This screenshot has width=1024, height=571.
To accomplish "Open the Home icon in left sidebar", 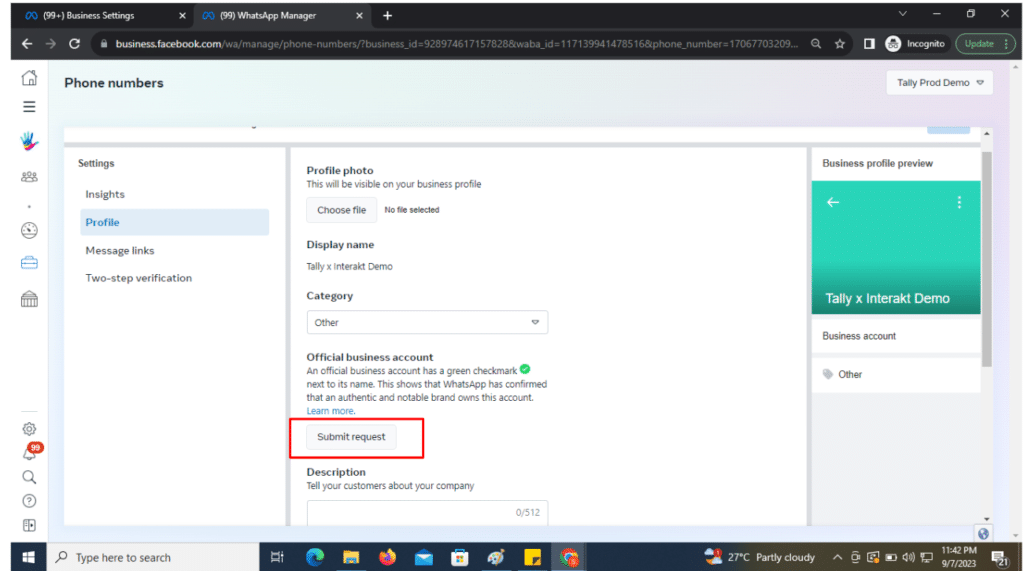I will click(29, 78).
